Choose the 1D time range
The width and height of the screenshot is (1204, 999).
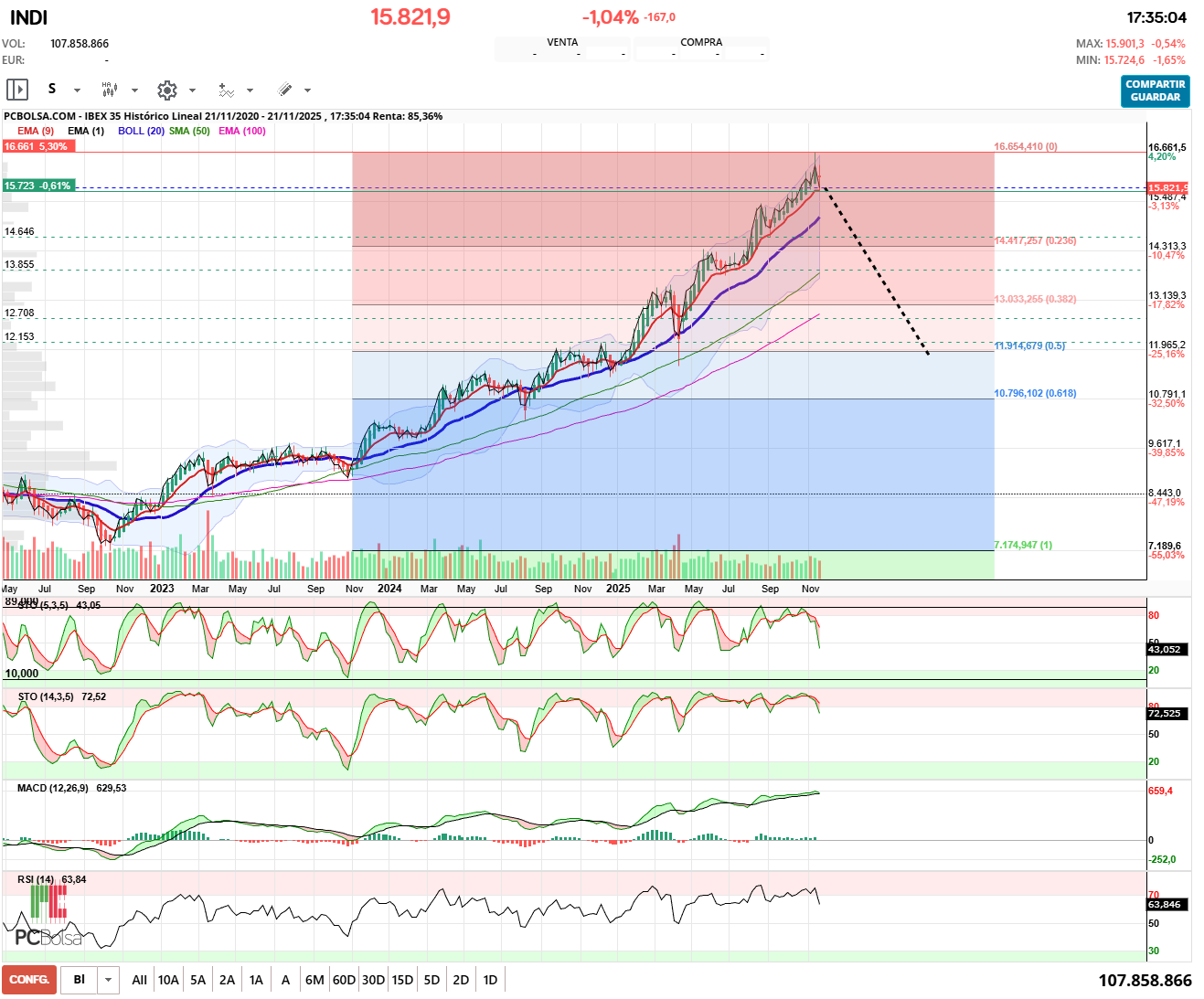(490, 980)
